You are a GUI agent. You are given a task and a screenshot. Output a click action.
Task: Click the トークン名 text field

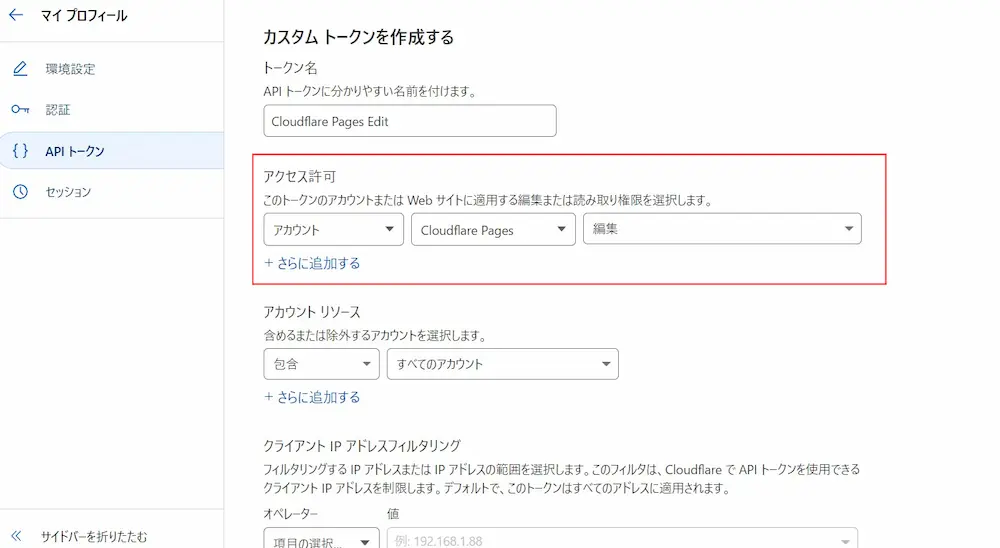click(x=409, y=121)
